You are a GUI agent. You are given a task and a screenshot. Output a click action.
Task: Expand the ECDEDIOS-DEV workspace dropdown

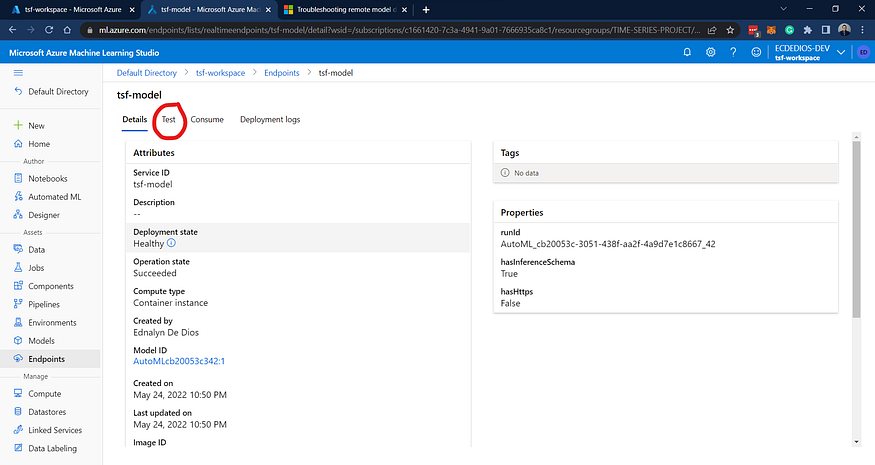tap(840, 52)
